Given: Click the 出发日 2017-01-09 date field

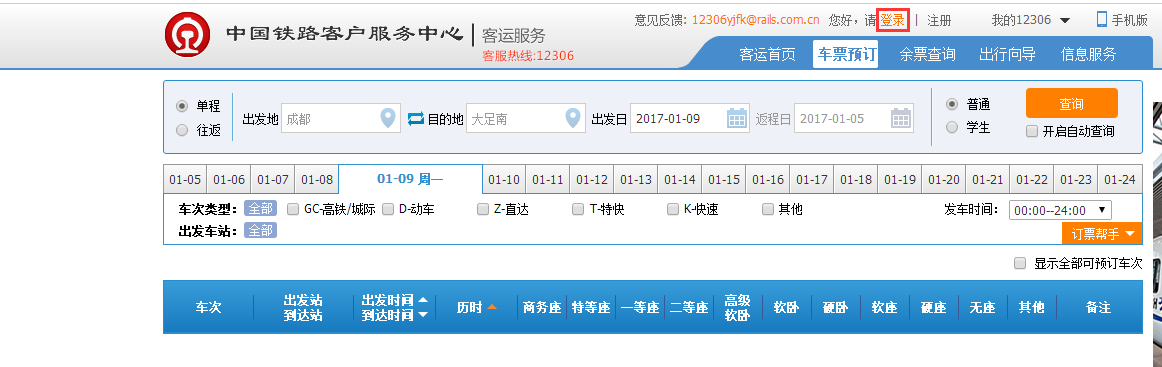Looking at the screenshot, I should pos(690,118).
